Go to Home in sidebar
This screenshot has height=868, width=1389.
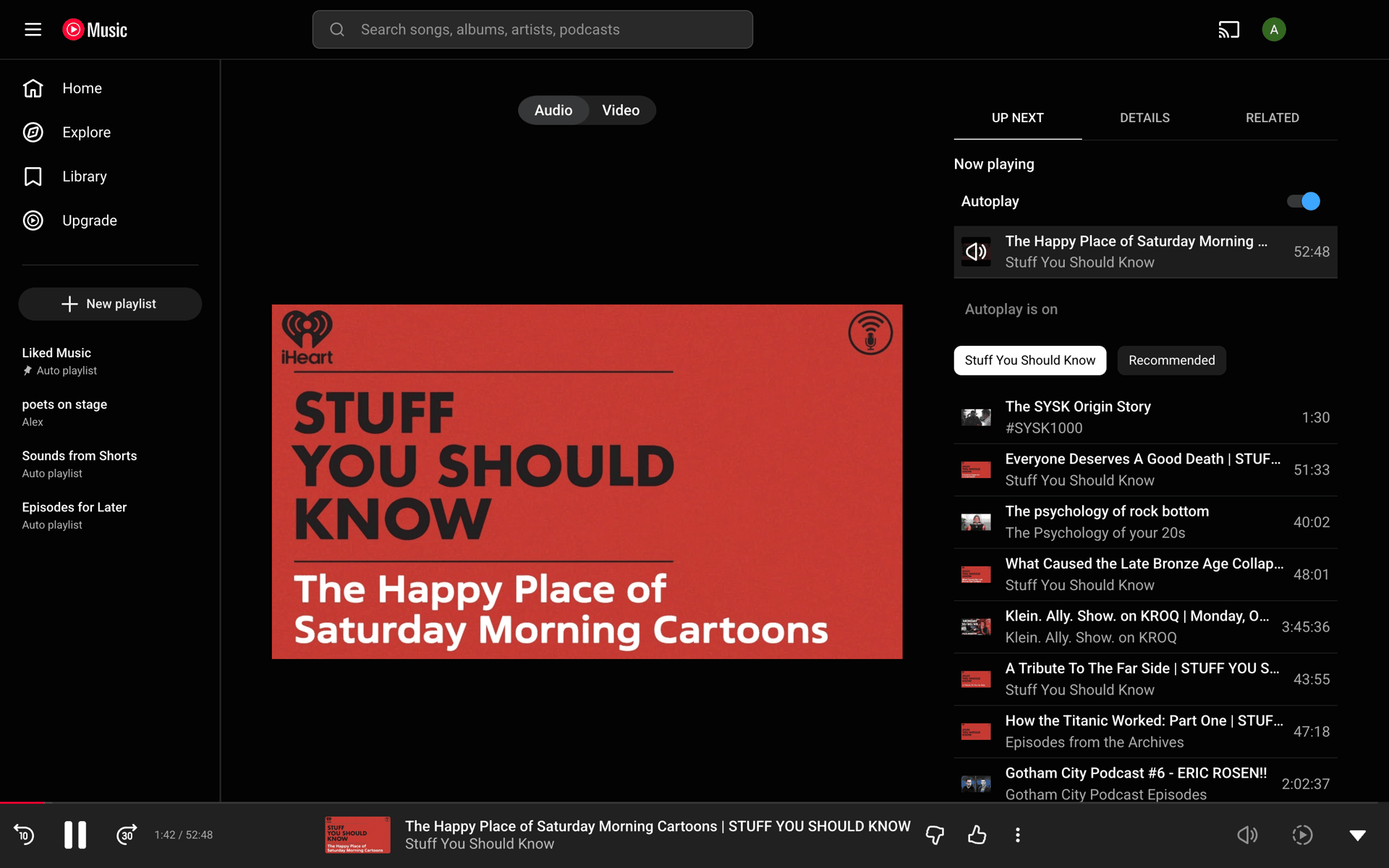click(x=110, y=88)
